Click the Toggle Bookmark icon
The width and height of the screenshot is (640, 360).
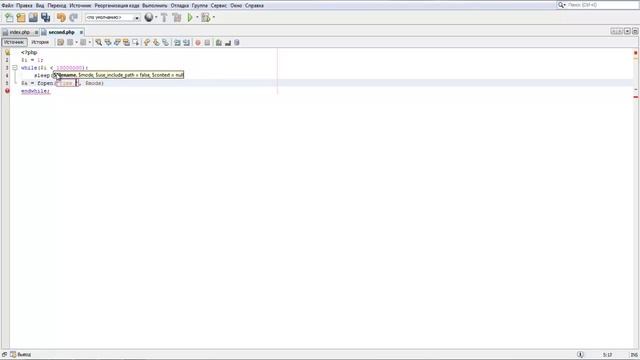point(165,42)
